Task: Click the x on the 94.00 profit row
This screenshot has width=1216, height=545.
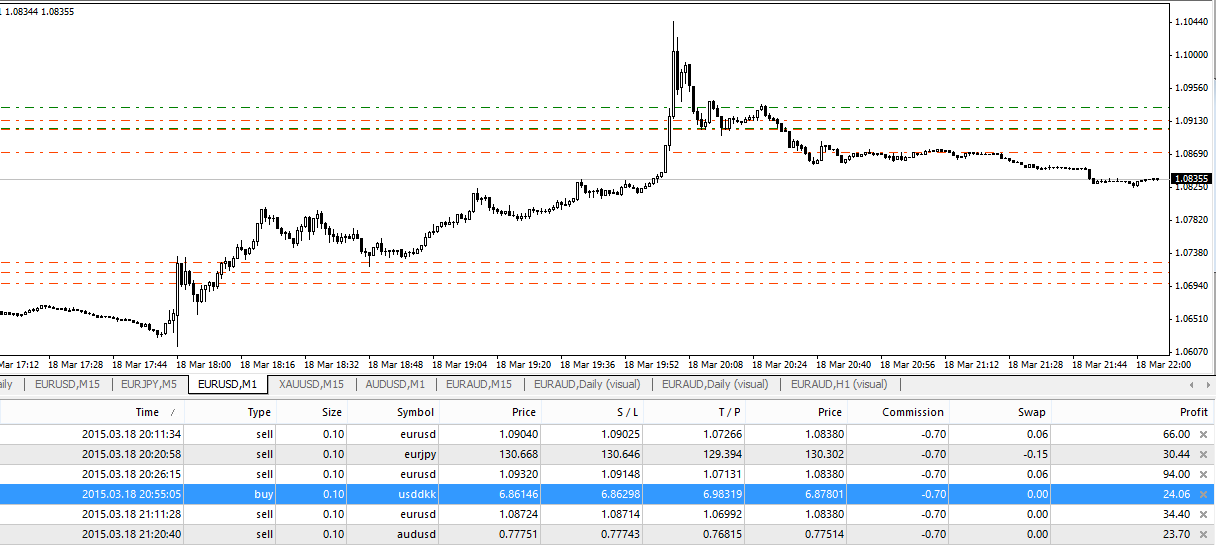Action: pos(1203,474)
